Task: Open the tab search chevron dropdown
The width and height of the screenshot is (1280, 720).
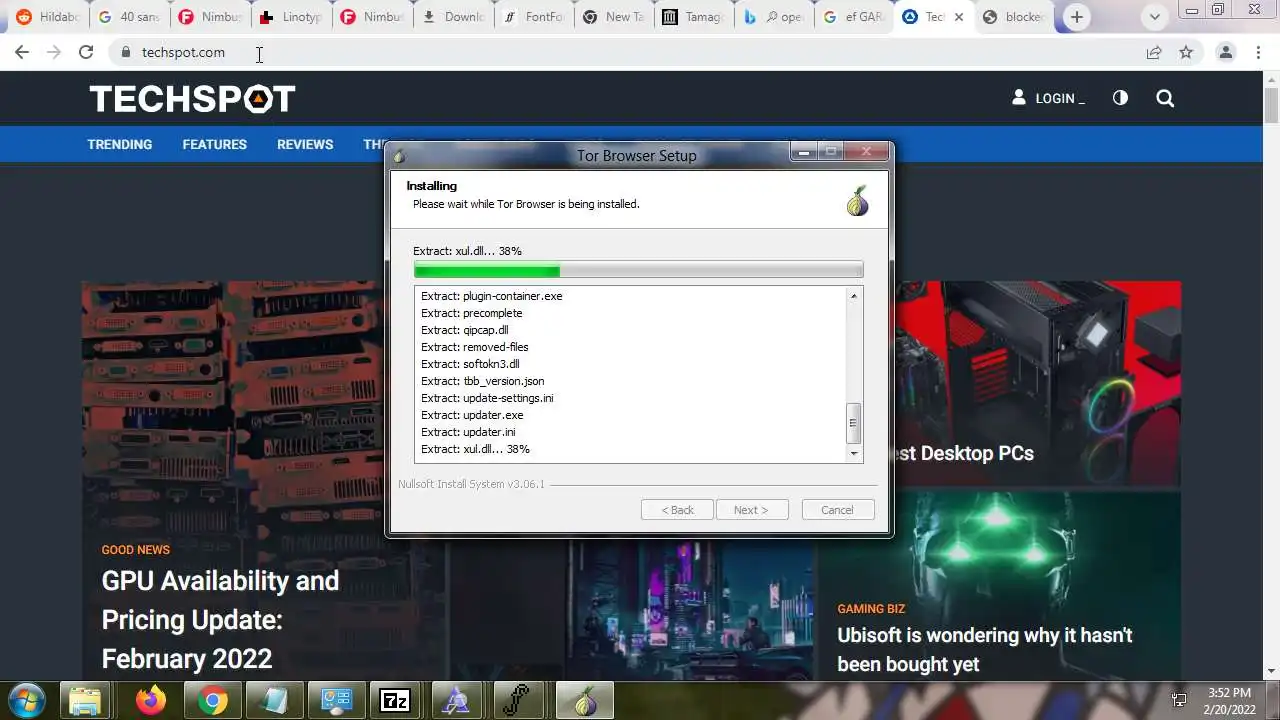Action: coord(1155,17)
